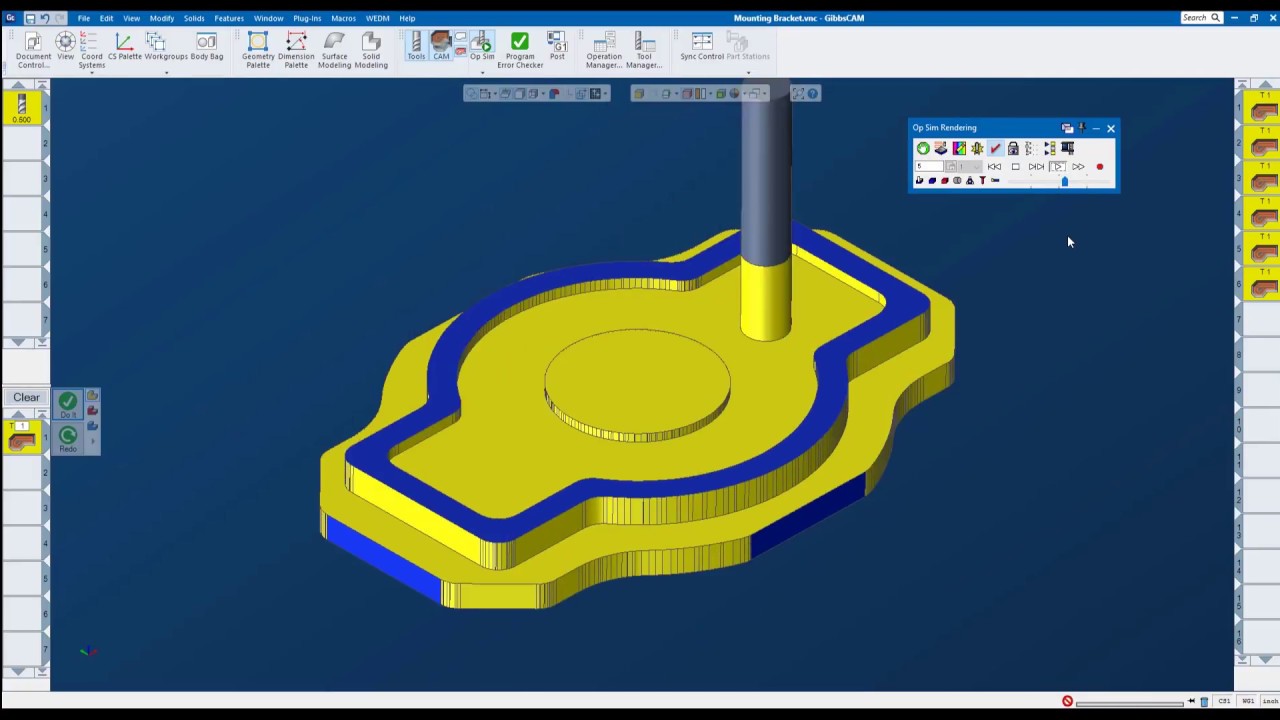Click the Clear button
The height and width of the screenshot is (720, 1280).
(x=26, y=397)
